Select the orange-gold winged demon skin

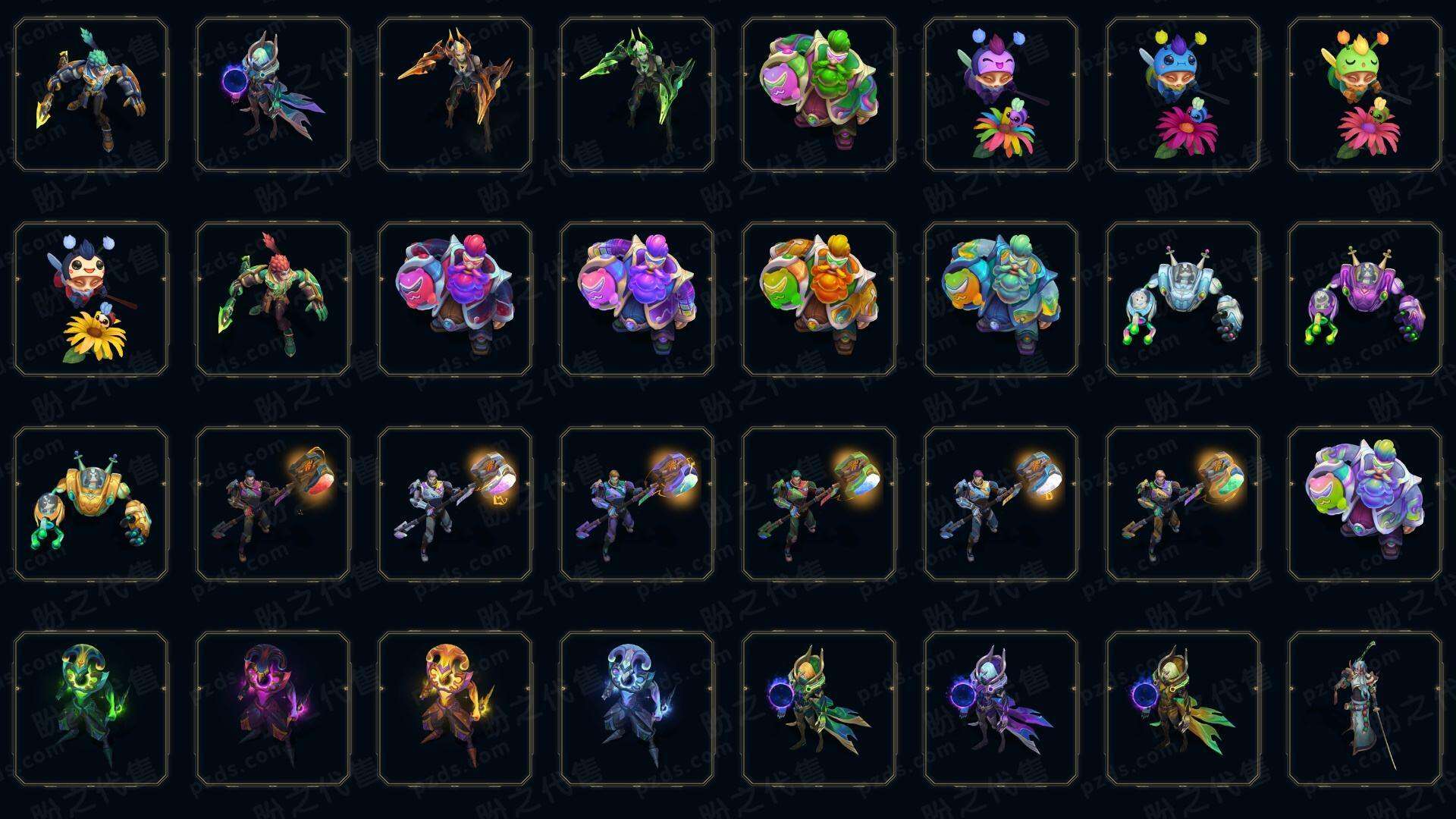(455, 95)
